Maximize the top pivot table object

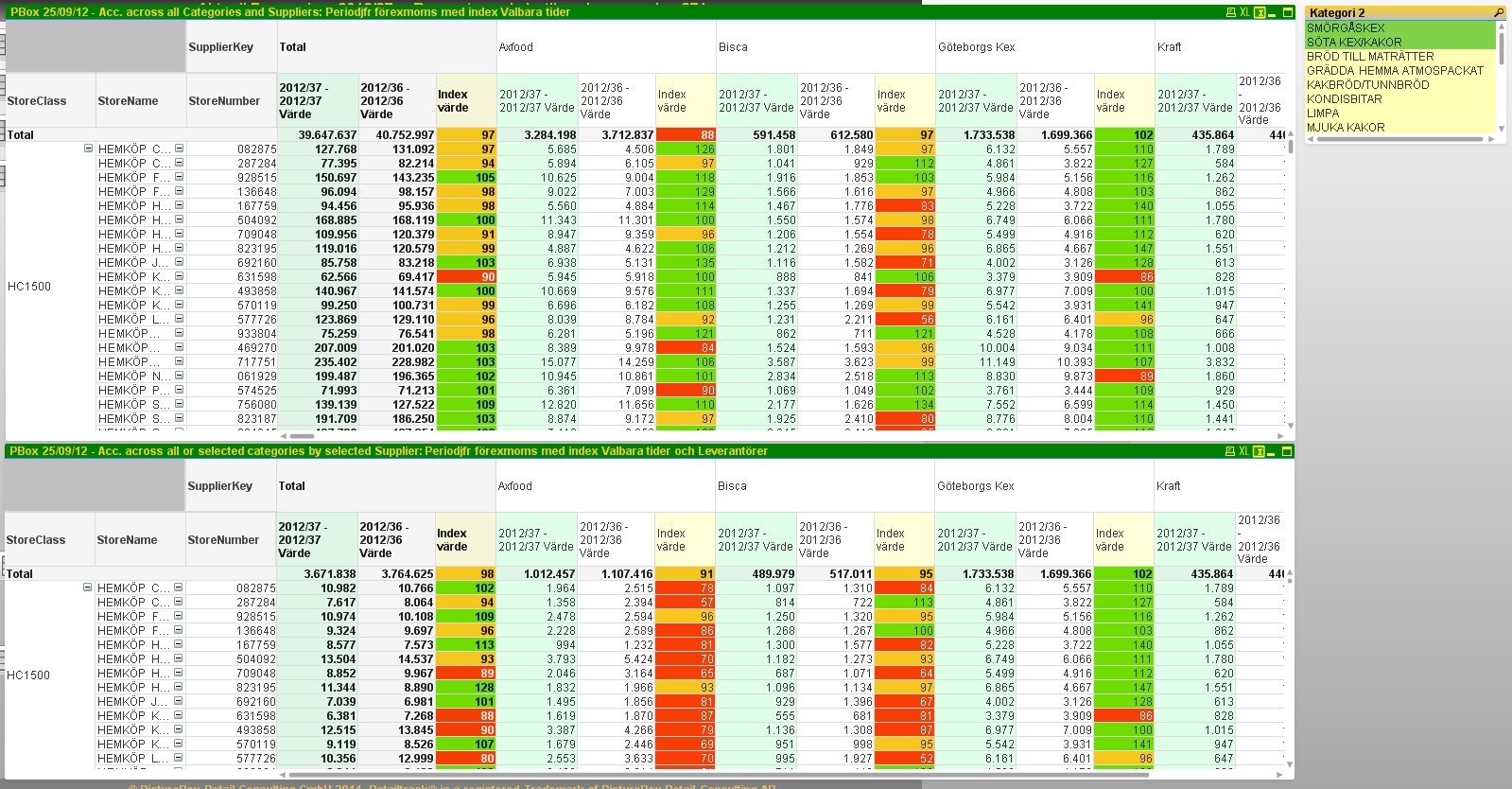click(x=1288, y=12)
